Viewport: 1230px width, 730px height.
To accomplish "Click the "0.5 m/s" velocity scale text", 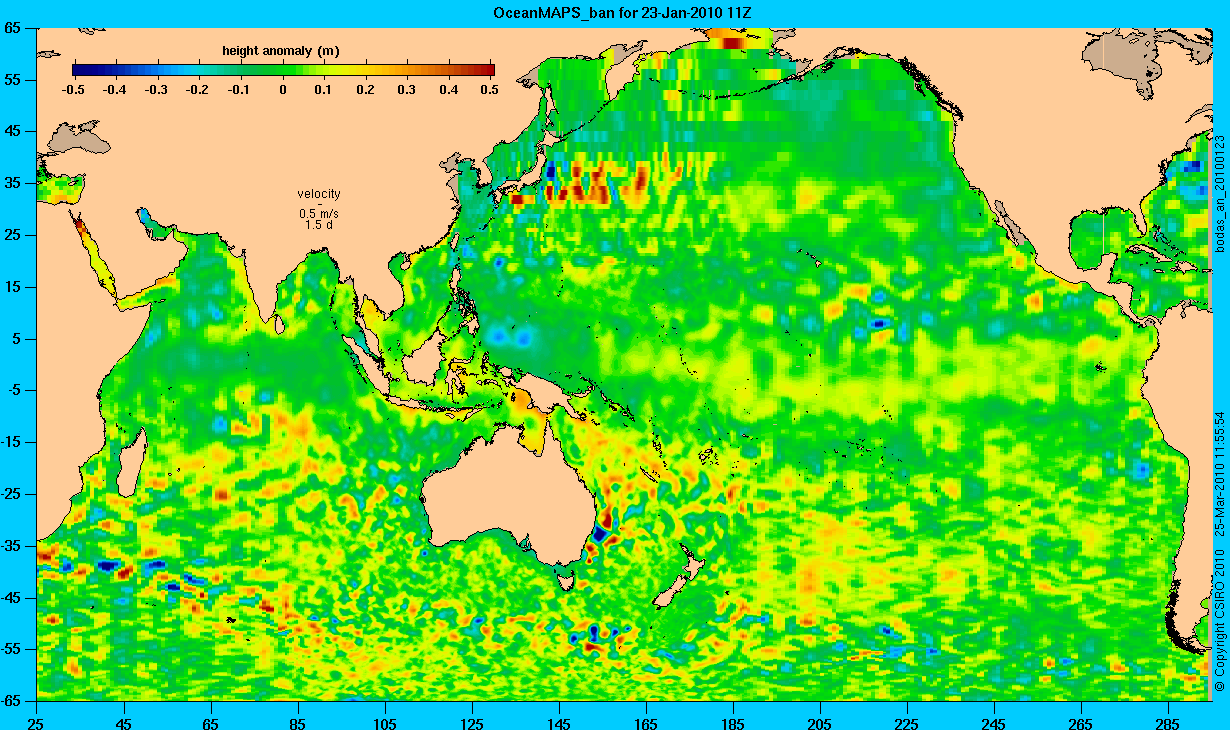I will [319, 214].
